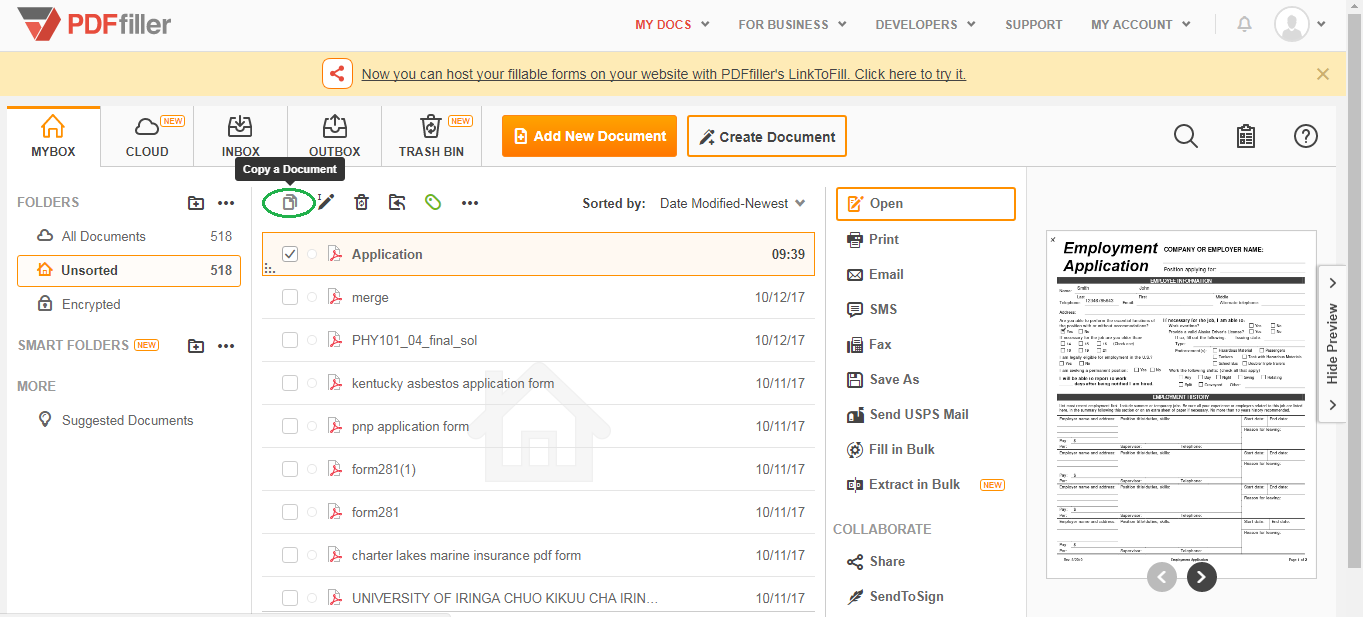Check the pnp application form checkbox
The height and width of the screenshot is (617, 1363).
pos(290,426)
